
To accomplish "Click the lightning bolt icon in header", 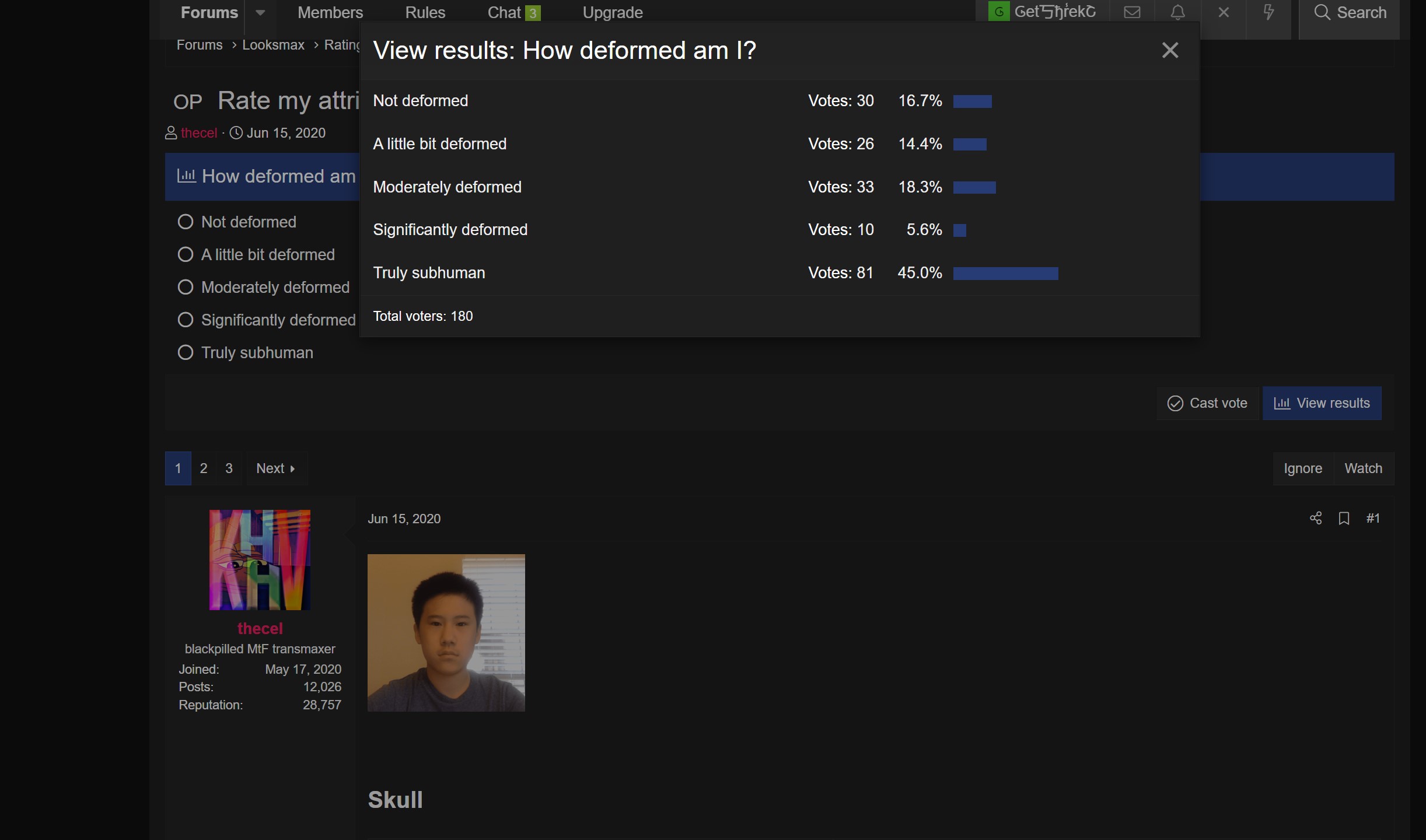I will (1268, 12).
